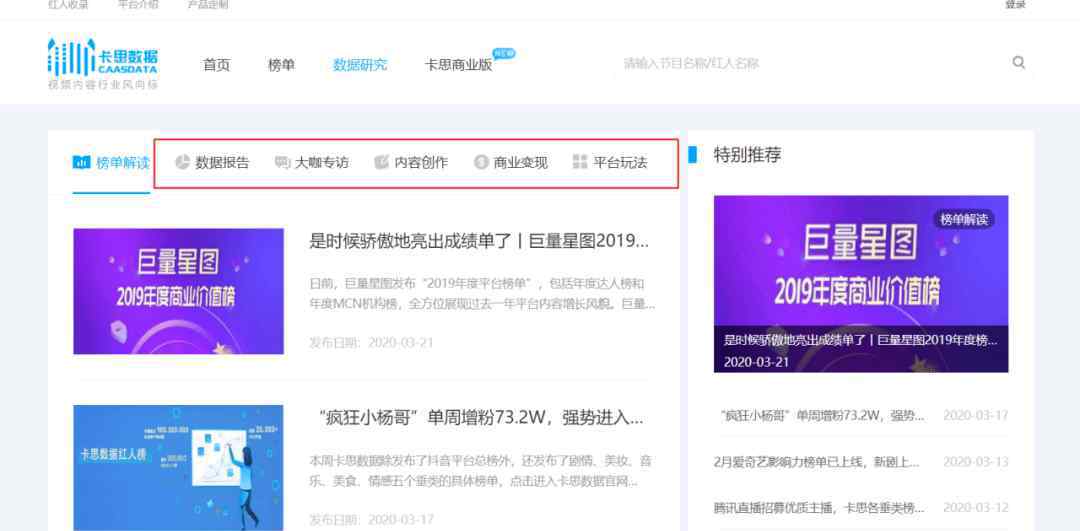The height and width of the screenshot is (531, 1080).
Task: Select 数据研究 in the navigation
Action: pyautogui.click(x=360, y=65)
